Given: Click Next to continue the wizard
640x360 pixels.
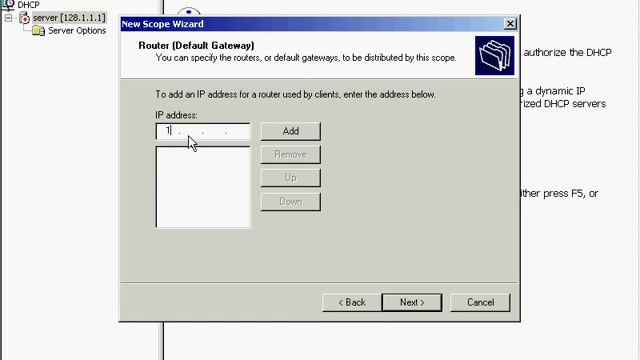Looking at the screenshot, I should point(412,302).
